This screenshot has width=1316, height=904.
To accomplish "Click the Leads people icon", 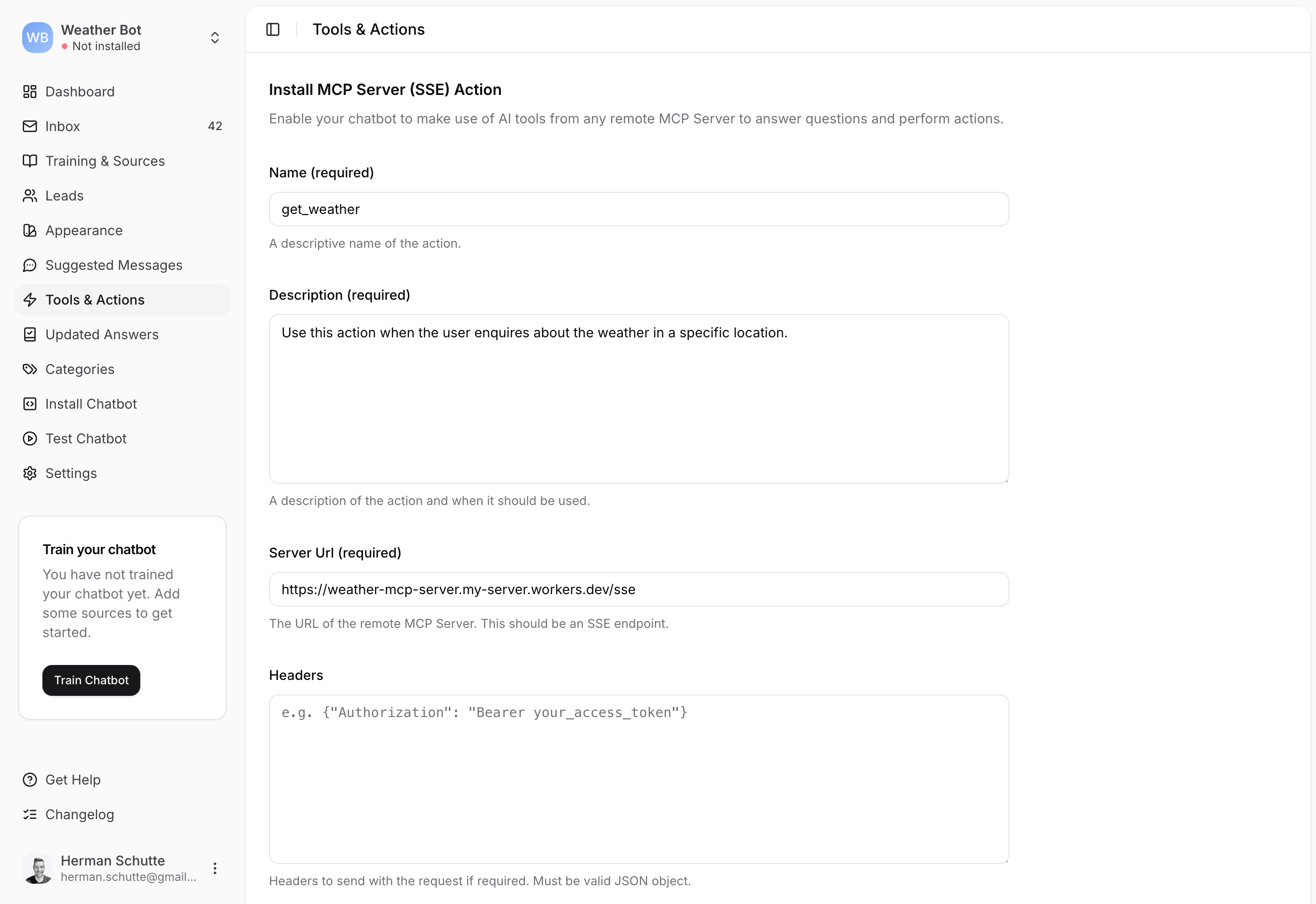I will click(x=29, y=196).
